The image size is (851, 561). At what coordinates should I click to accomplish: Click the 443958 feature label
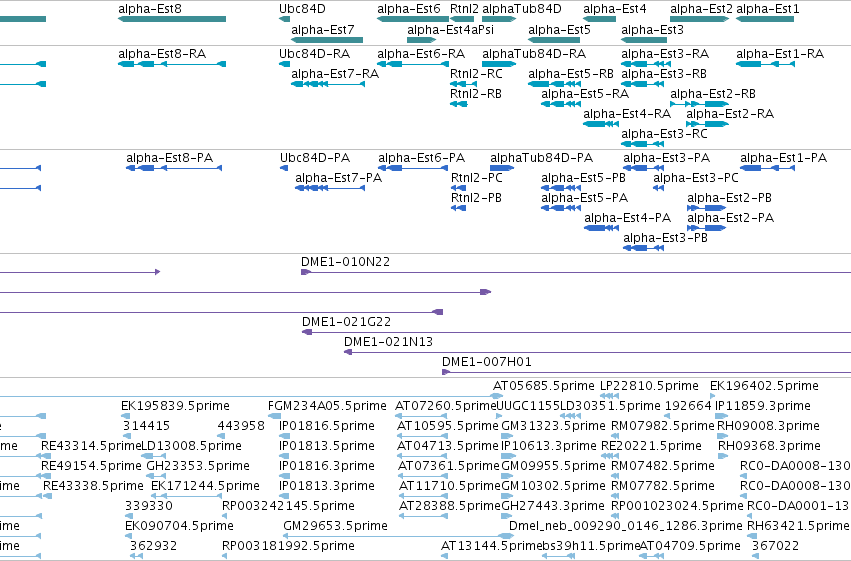241,426
